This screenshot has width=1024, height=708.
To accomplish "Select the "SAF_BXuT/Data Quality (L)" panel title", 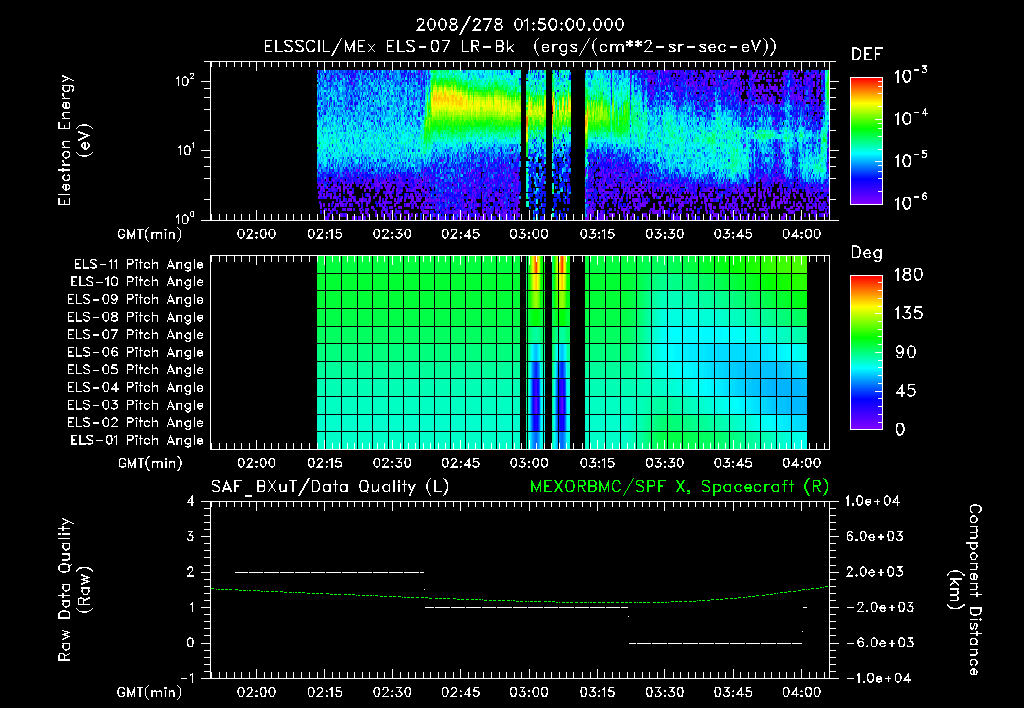I will click(330, 487).
